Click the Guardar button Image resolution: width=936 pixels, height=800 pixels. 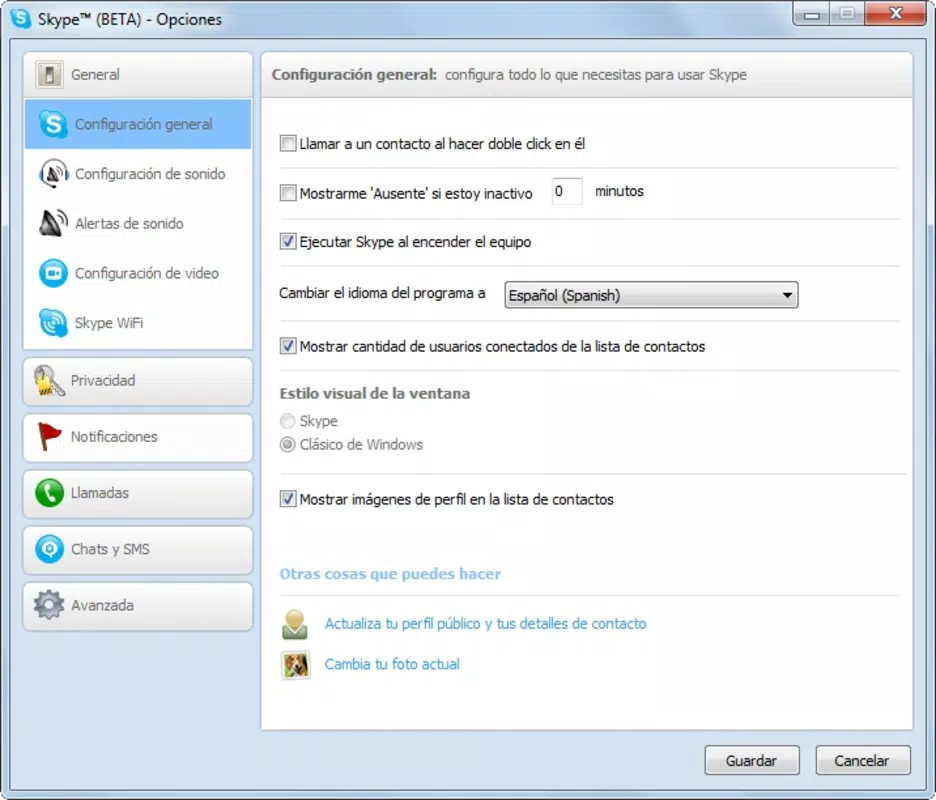click(x=752, y=760)
